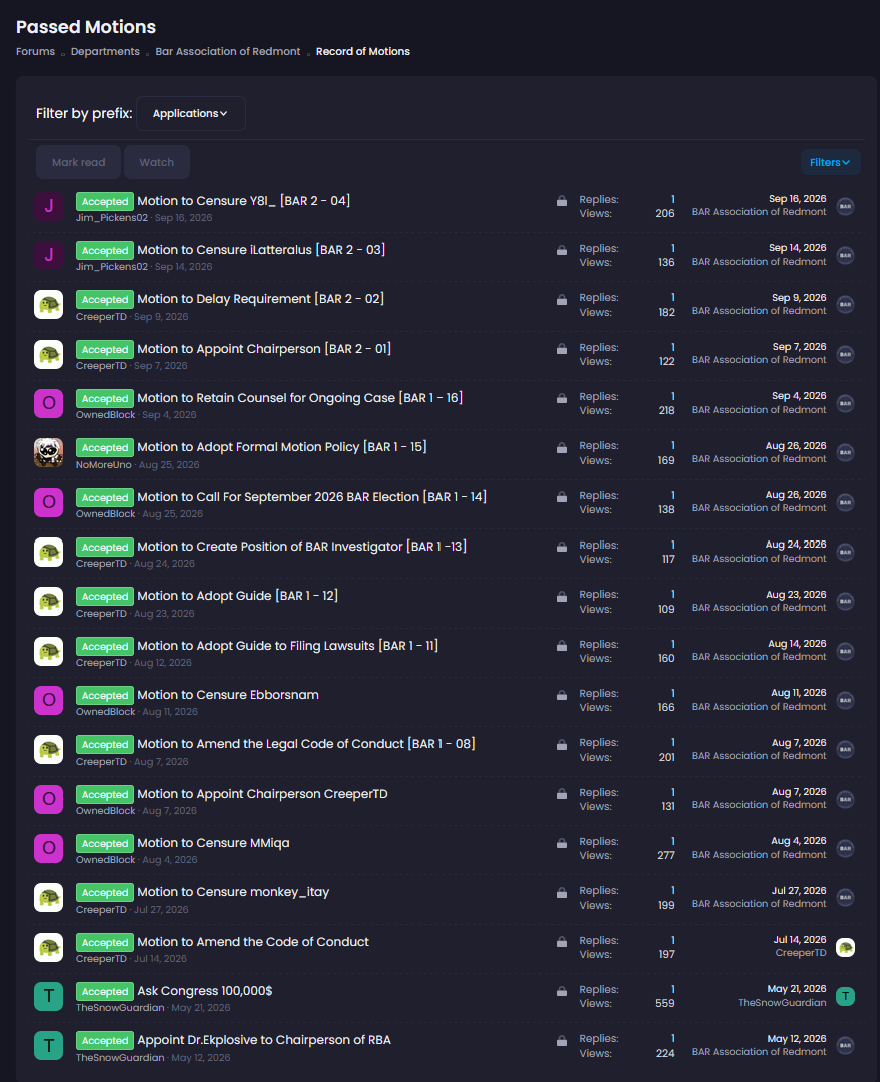The width and height of the screenshot is (880, 1082).
Task: Click Accepted prefix on Censure Y8I_ thread
Action: point(105,201)
